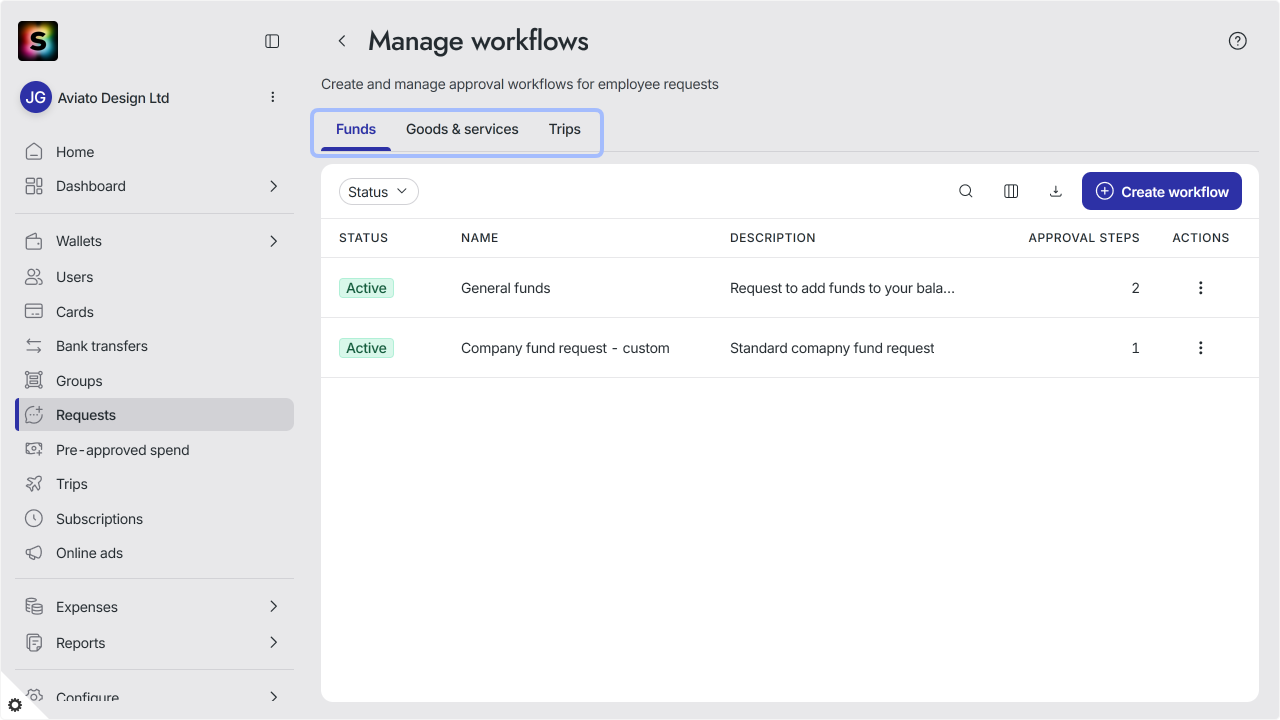Sort by the DESCRIPTION column header
This screenshot has width=1280, height=720.
[x=773, y=238]
